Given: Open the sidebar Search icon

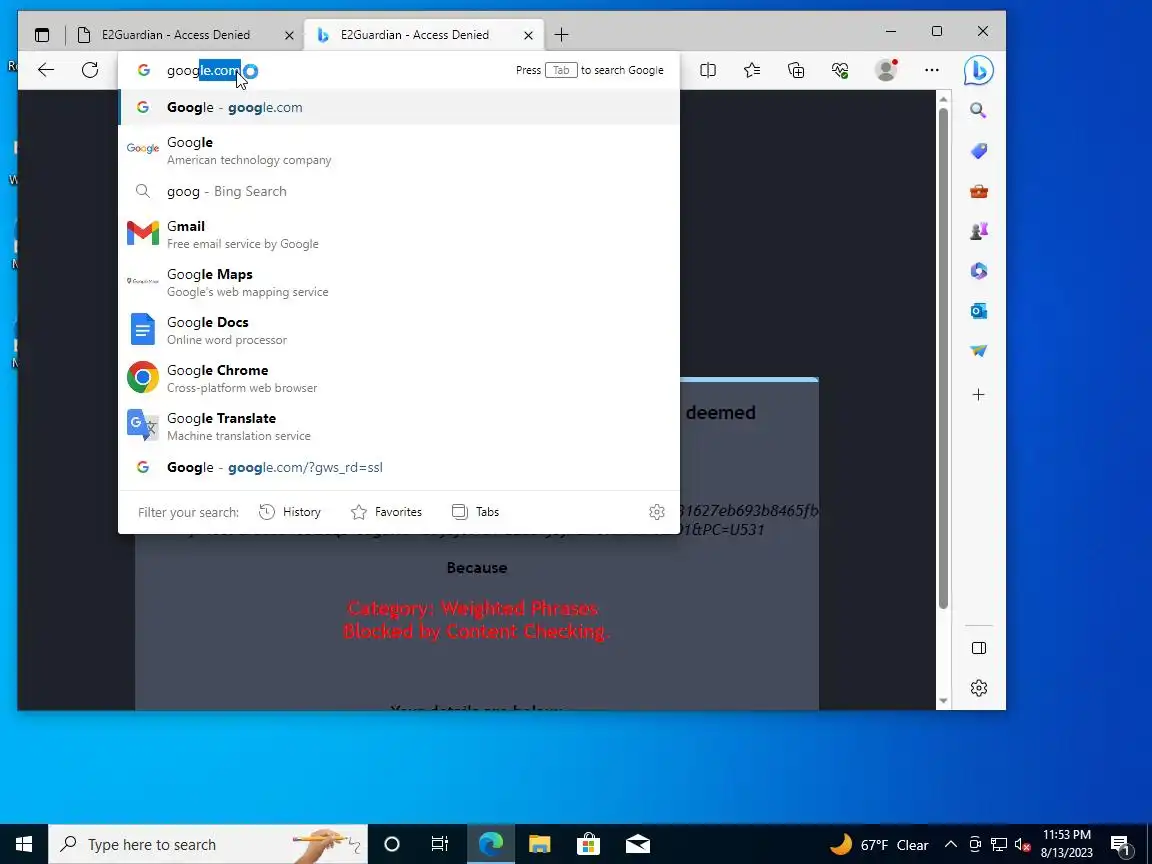Looking at the screenshot, I should 978,110.
